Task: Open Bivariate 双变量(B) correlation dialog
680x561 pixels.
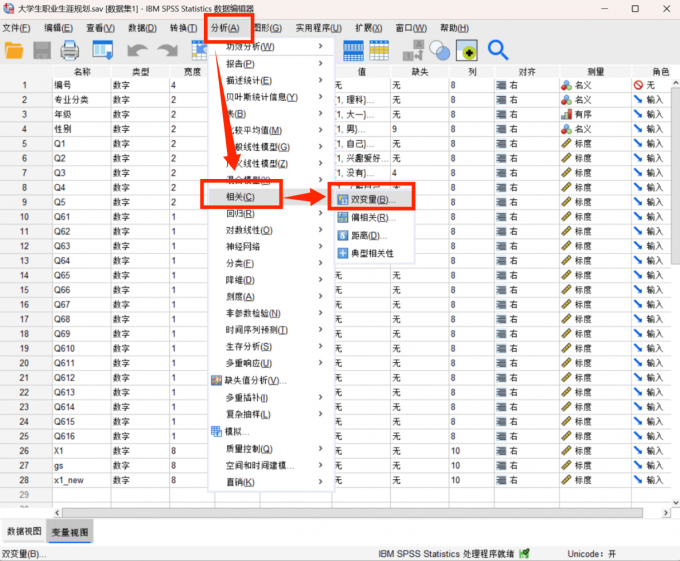Action: 373,200
